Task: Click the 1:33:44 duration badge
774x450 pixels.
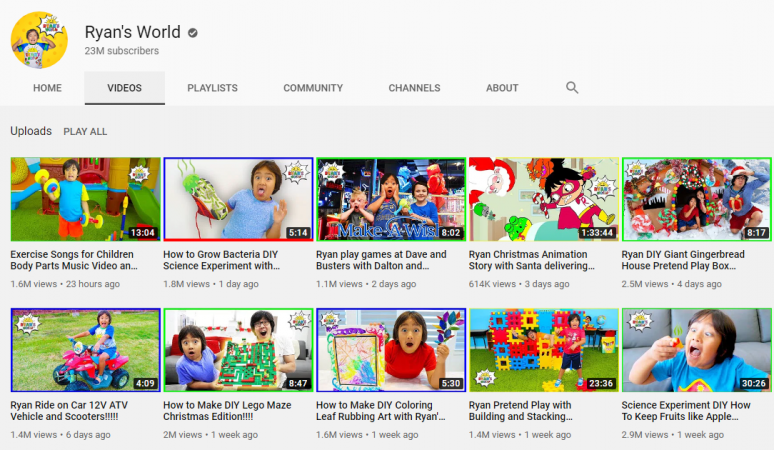Action: 597,232
